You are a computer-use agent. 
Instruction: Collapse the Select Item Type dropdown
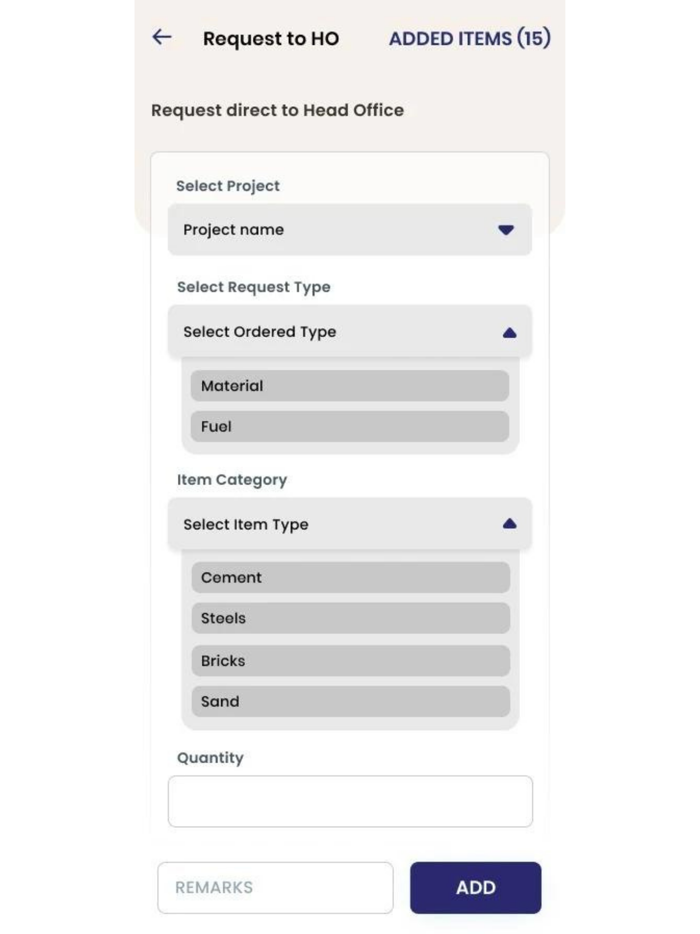coord(349,524)
